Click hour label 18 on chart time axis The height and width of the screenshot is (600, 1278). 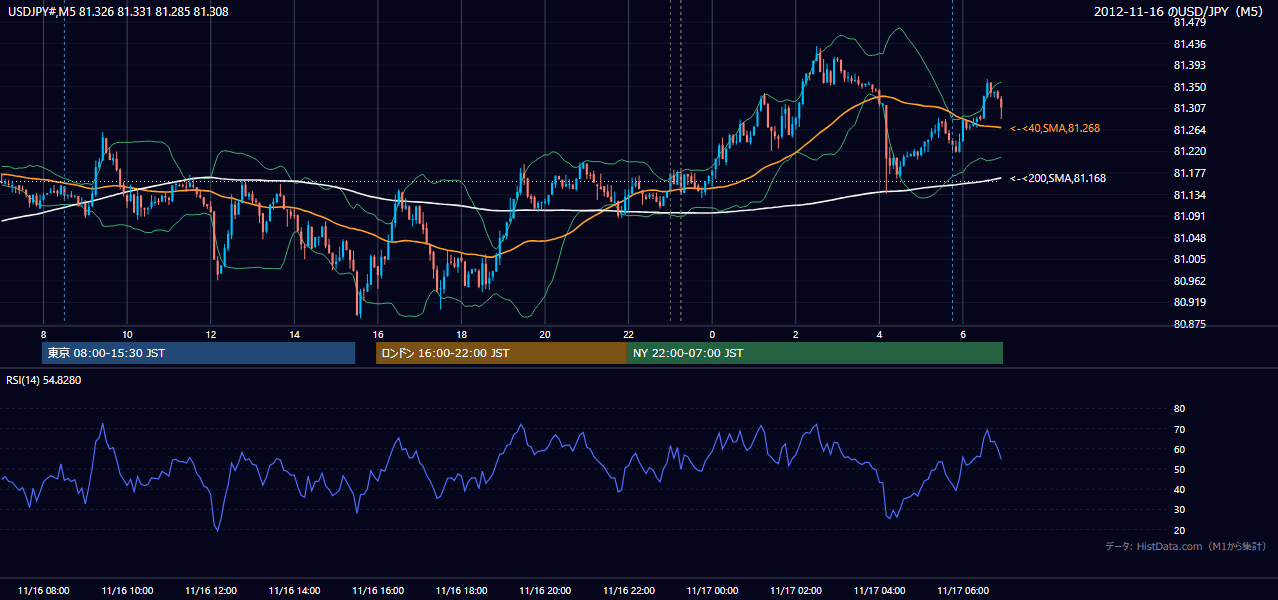pyautogui.click(x=461, y=334)
